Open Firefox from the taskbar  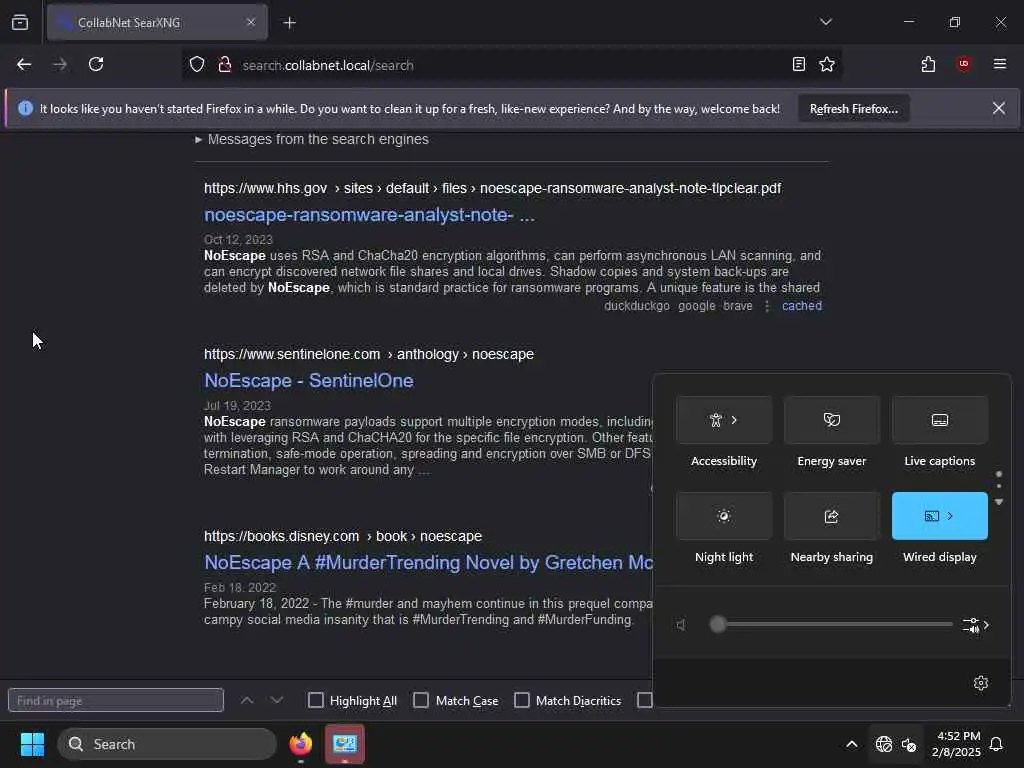pyautogui.click(x=301, y=744)
